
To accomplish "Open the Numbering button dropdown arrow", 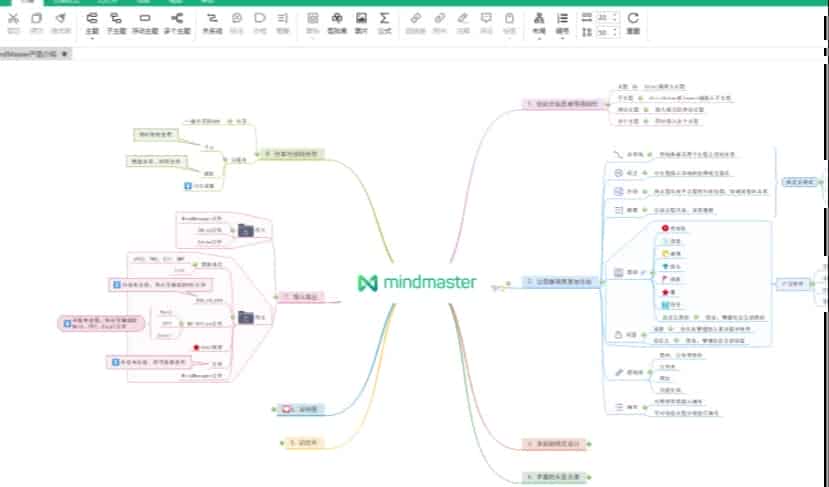I will tap(562, 38).
